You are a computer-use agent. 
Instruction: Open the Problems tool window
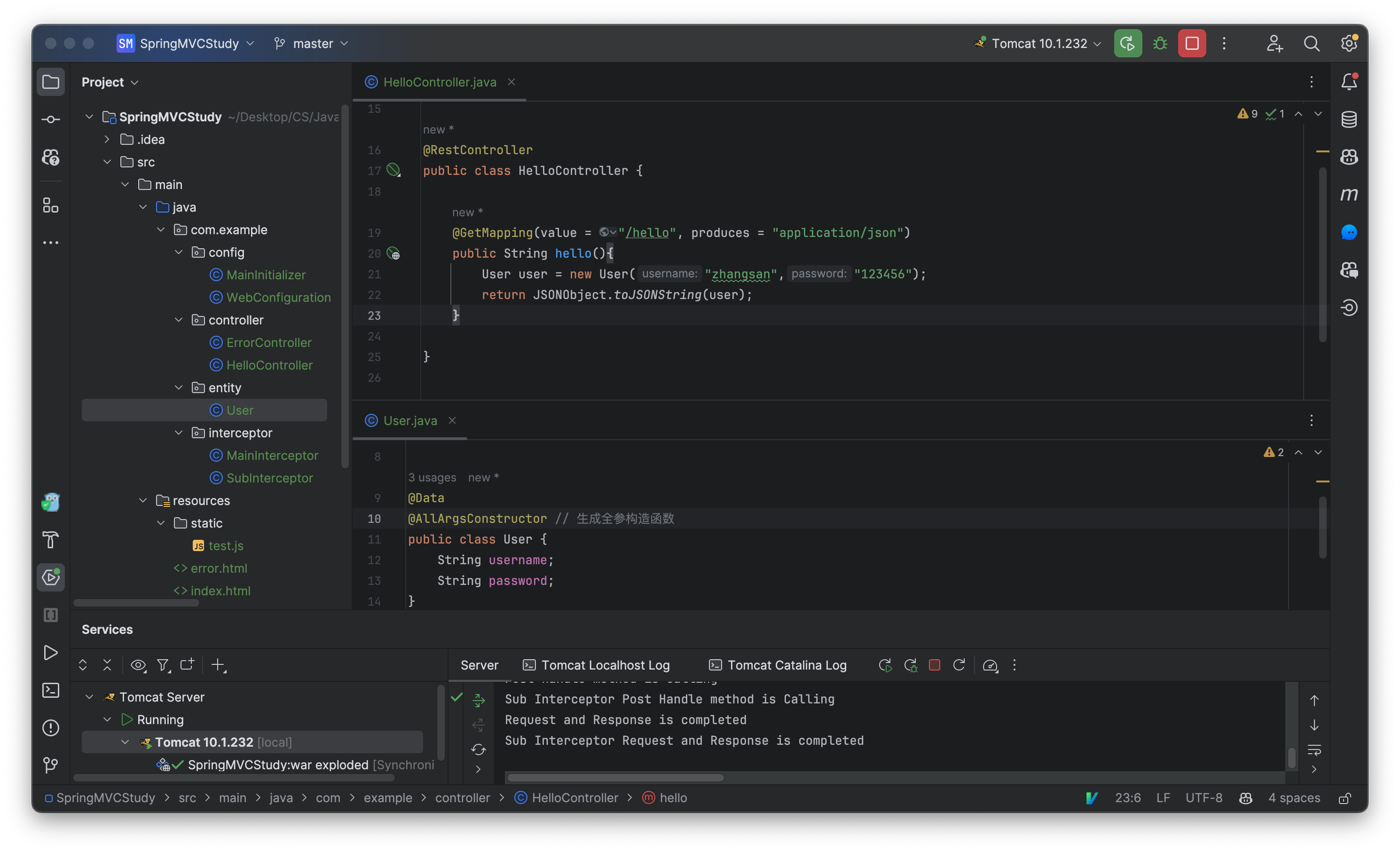click(x=51, y=728)
